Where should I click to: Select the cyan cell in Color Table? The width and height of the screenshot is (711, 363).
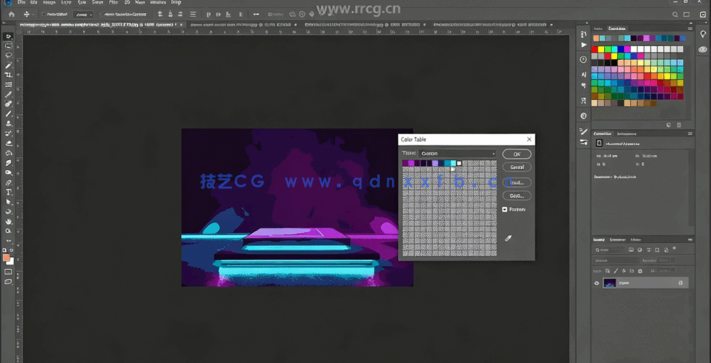point(453,163)
